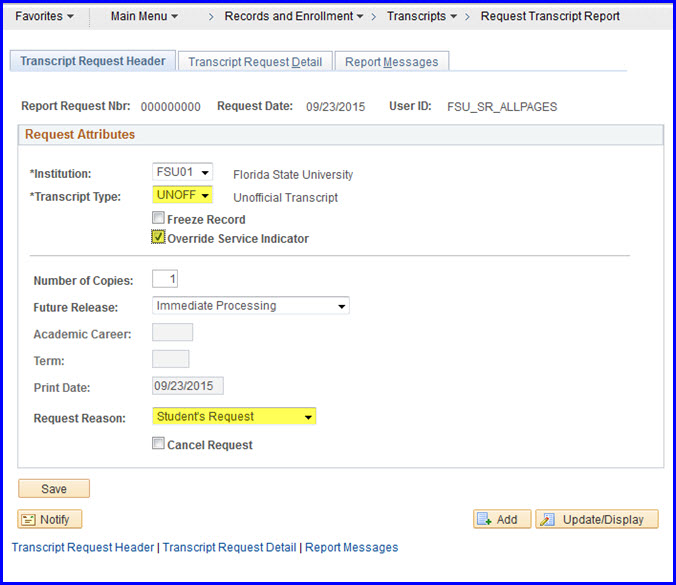Viewport: 676px width, 585px height.
Task: Click the Florida State University text
Action: (293, 175)
